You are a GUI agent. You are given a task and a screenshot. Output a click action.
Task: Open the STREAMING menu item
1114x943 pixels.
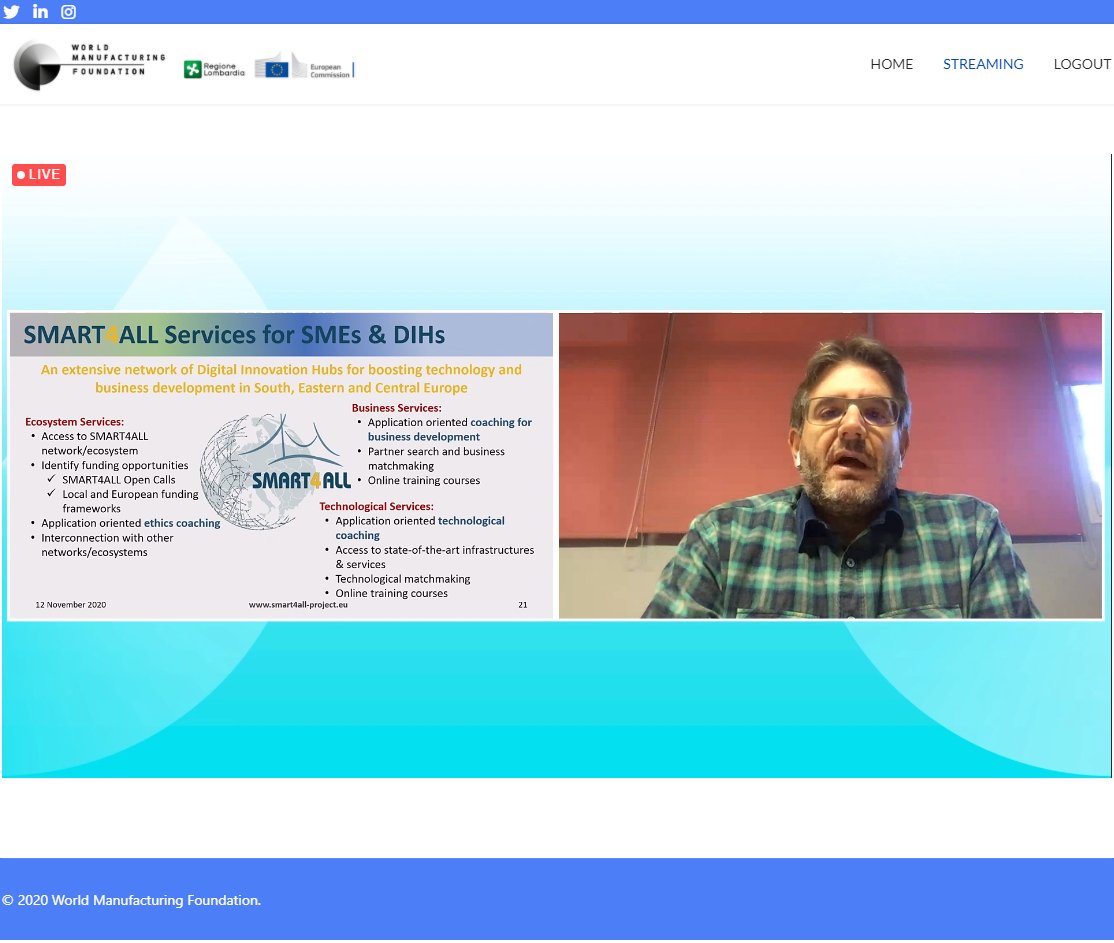point(983,64)
